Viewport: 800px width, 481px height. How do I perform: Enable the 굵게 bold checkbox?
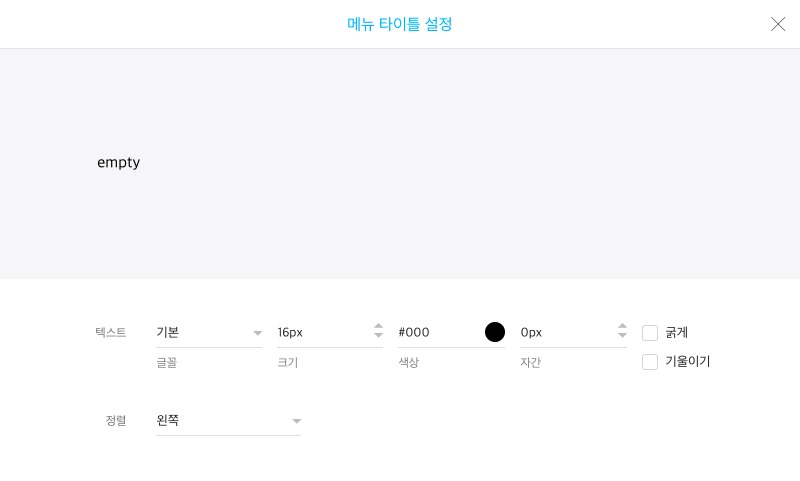tap(649, 333)
